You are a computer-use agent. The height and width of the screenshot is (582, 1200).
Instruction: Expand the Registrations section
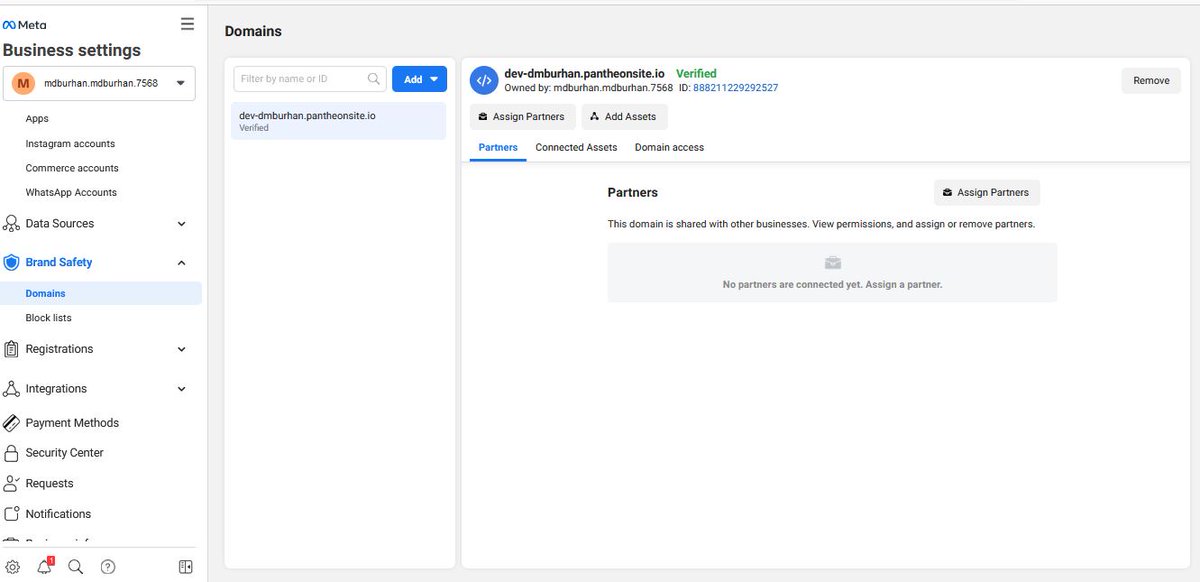tap(181, 349)
